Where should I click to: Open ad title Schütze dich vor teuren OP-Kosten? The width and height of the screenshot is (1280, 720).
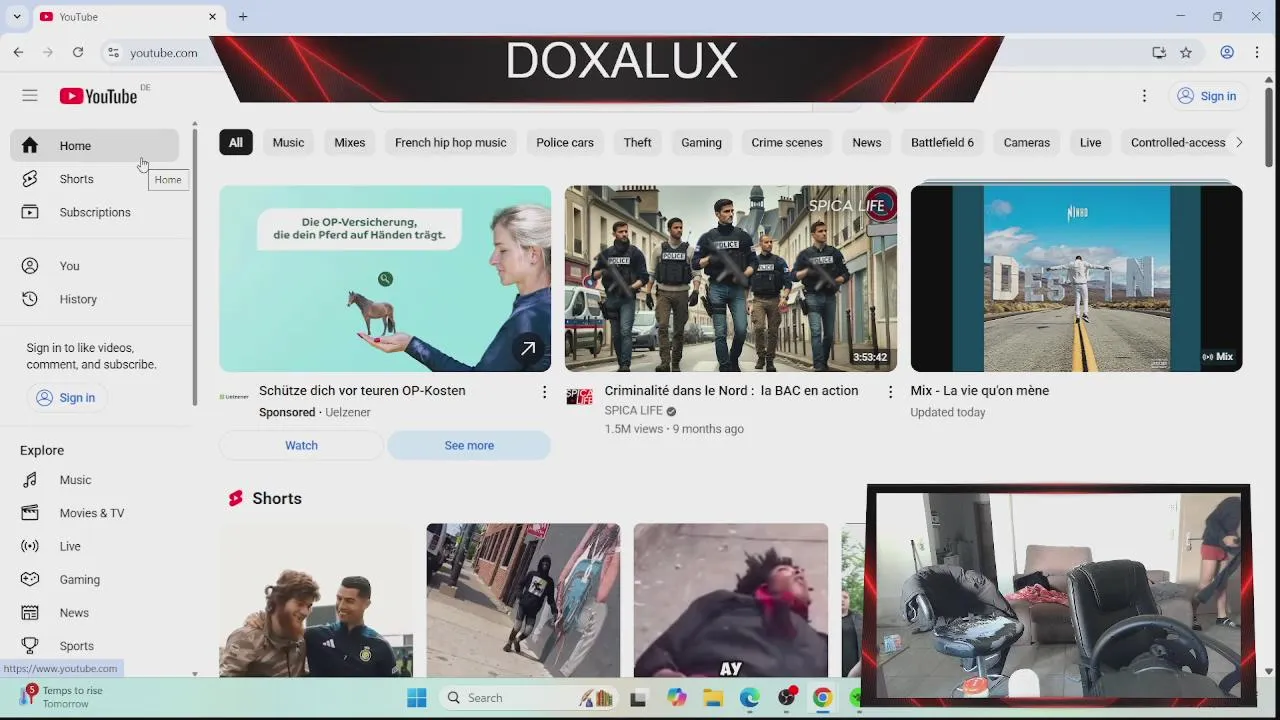[x=362, y=391]
